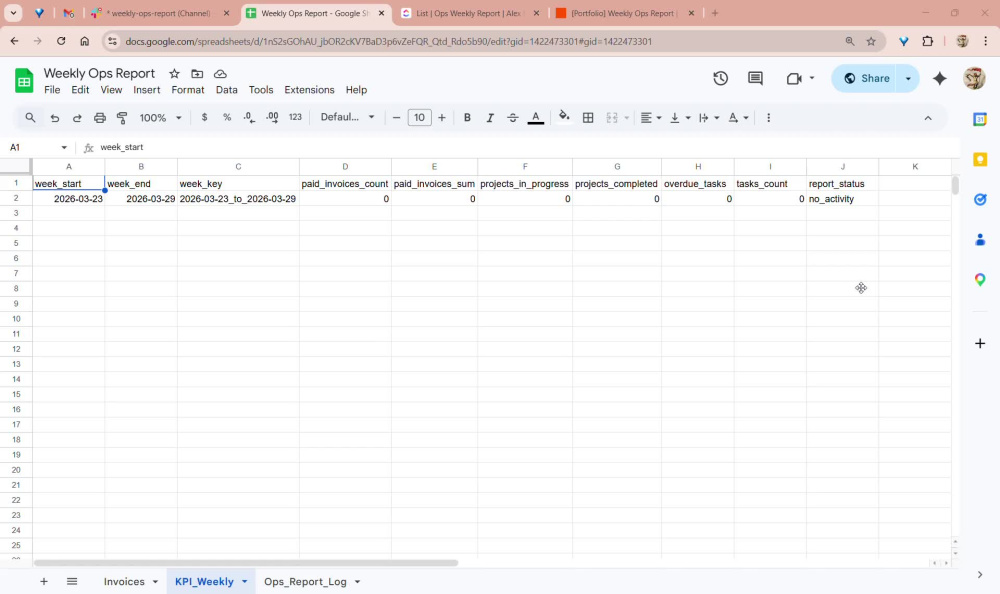
Task: Toggle bold formatting
Action: (467, 117)
